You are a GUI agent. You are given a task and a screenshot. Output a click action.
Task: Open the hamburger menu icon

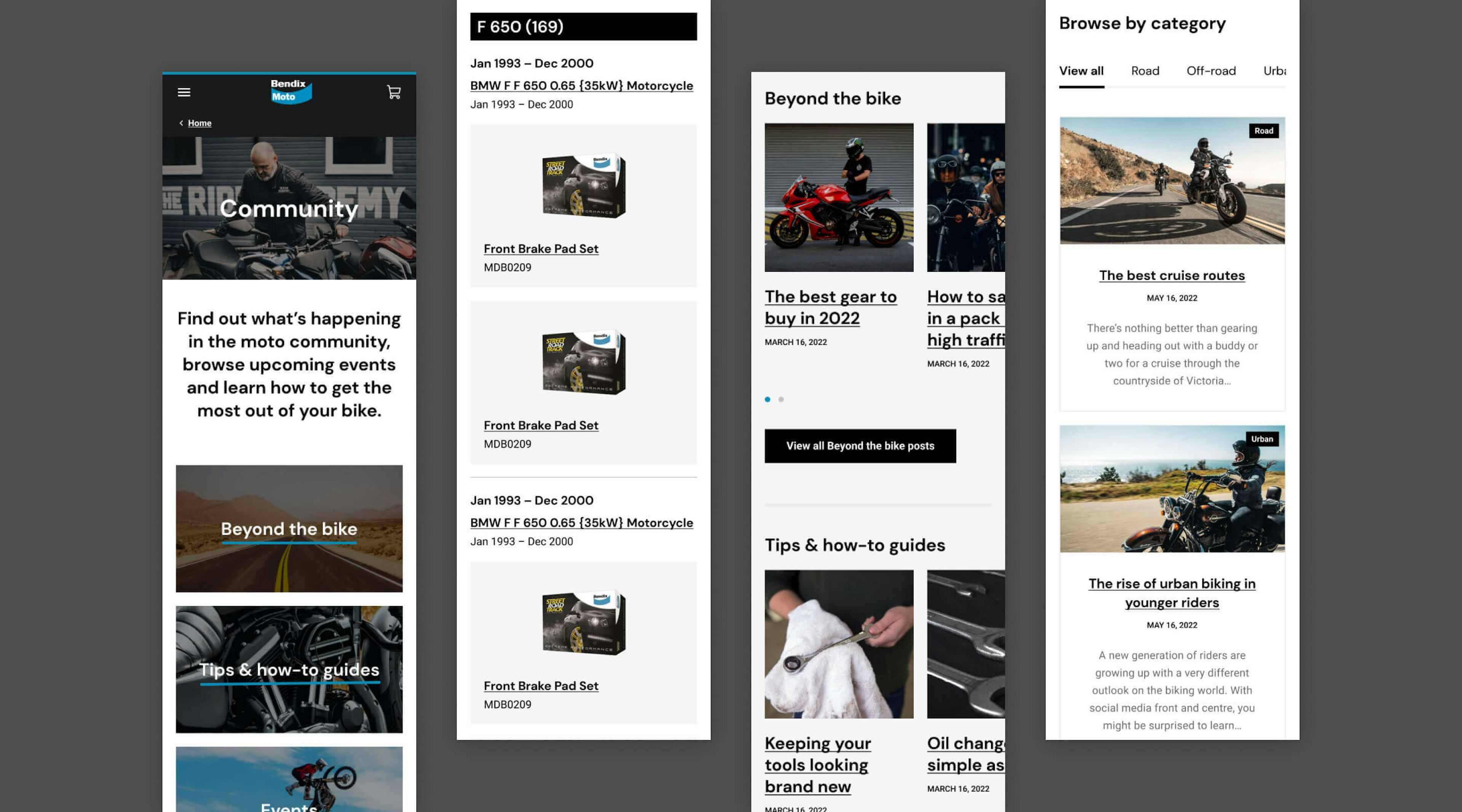click(x=184, y=92)
